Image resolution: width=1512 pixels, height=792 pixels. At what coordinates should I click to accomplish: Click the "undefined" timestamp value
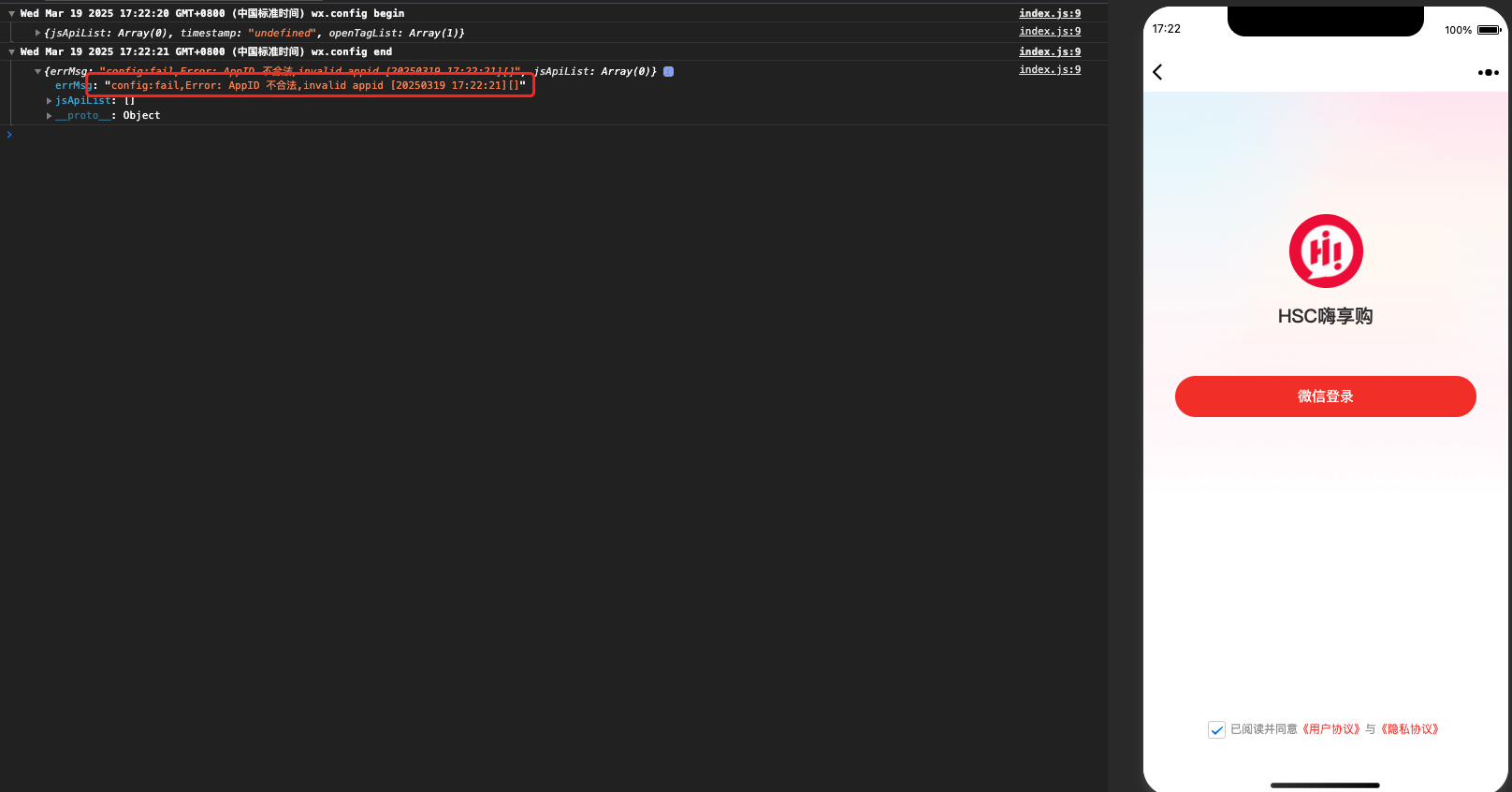click(x=283, y=33)
